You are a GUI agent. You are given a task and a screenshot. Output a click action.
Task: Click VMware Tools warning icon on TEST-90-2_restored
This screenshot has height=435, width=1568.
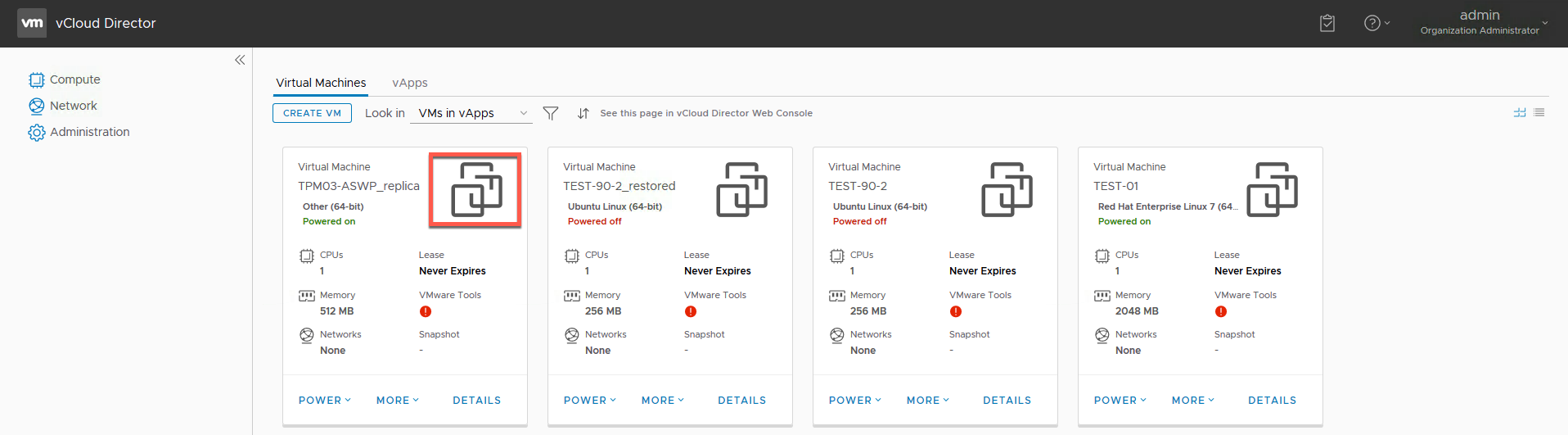coord(691,311)
